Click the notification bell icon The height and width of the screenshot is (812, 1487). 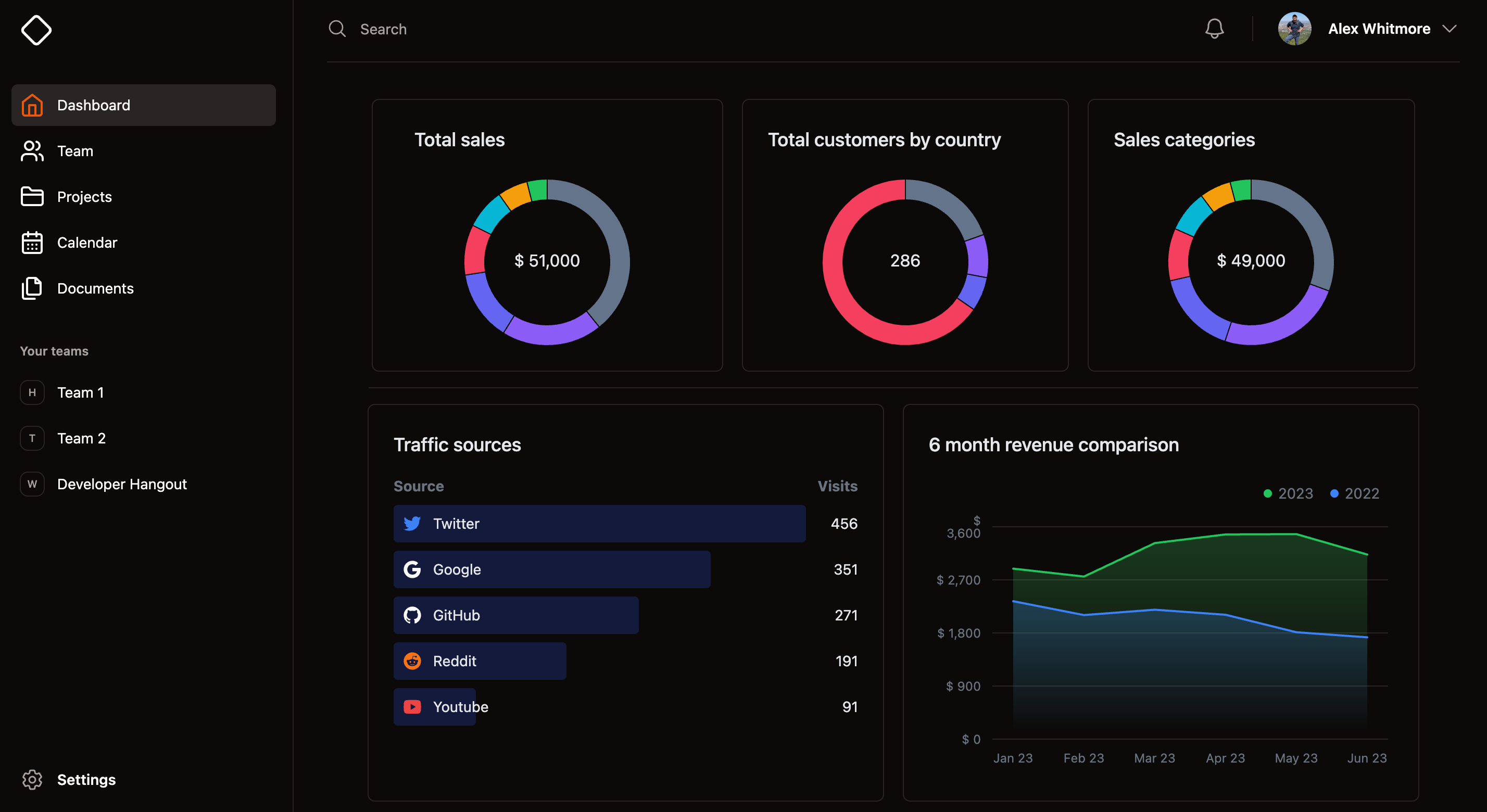coord(1215,28)
